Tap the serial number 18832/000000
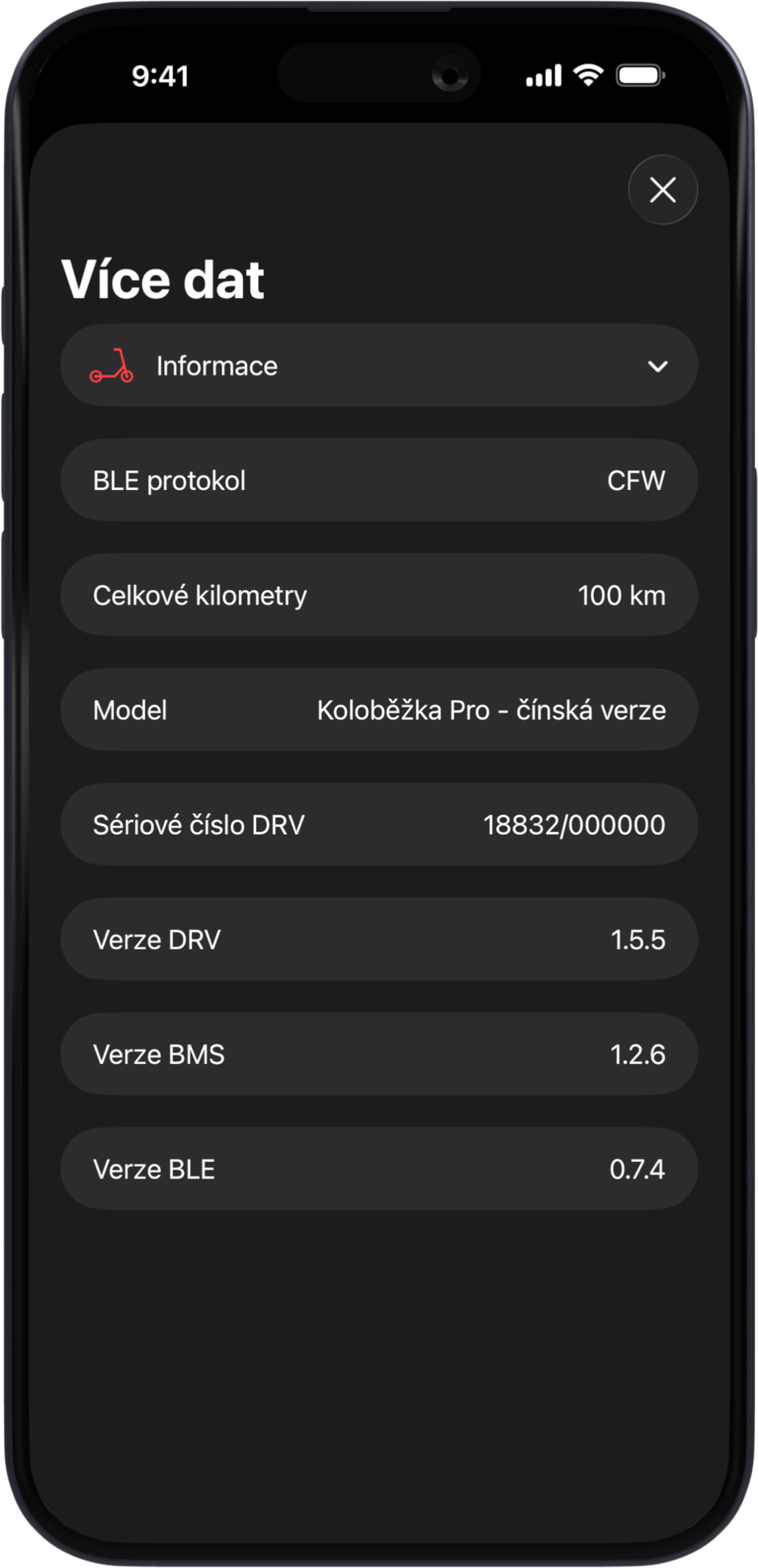This screenshot has height=1568, width=758. pos(574,825)
